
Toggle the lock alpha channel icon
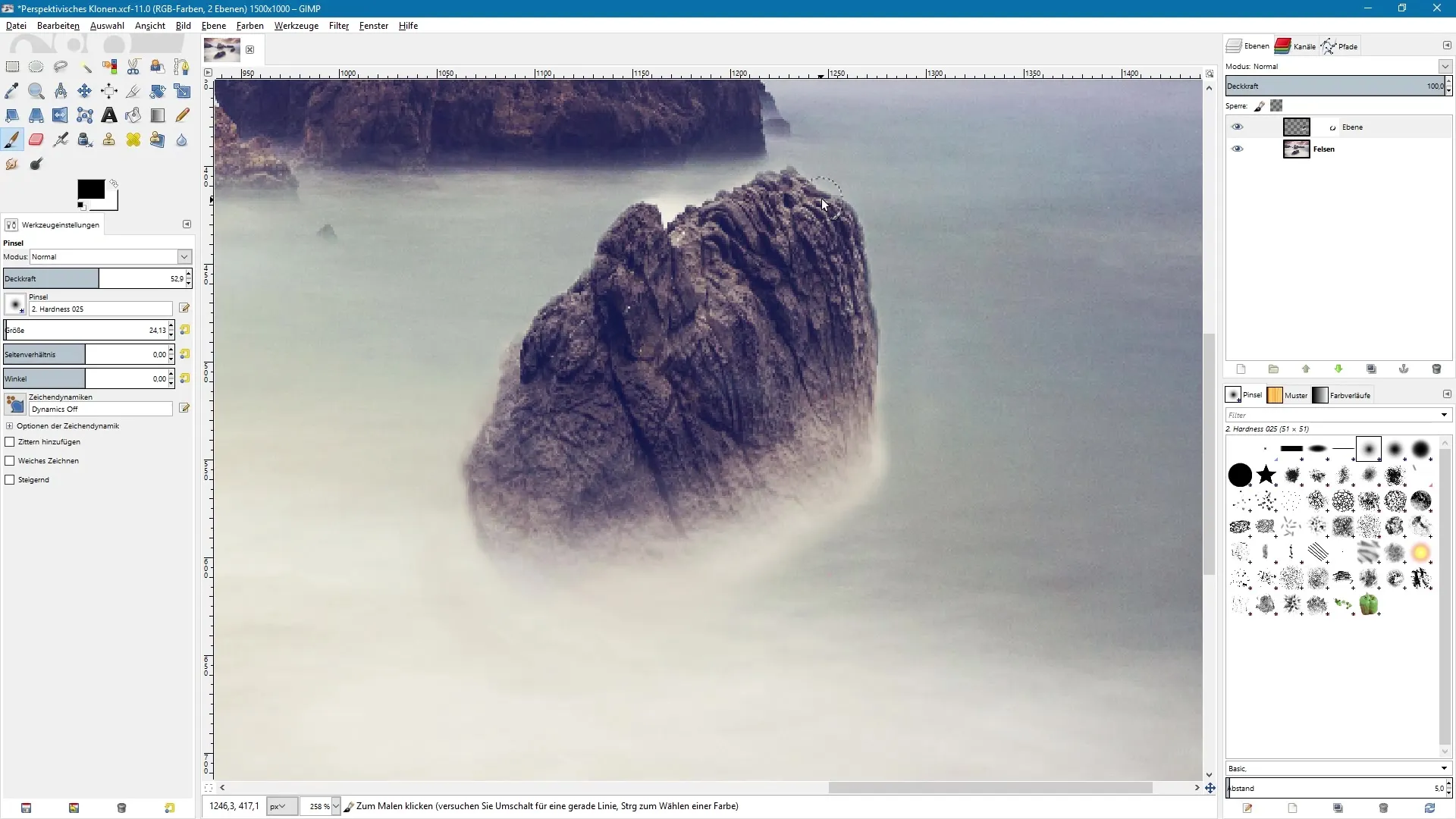point(1277,106)
